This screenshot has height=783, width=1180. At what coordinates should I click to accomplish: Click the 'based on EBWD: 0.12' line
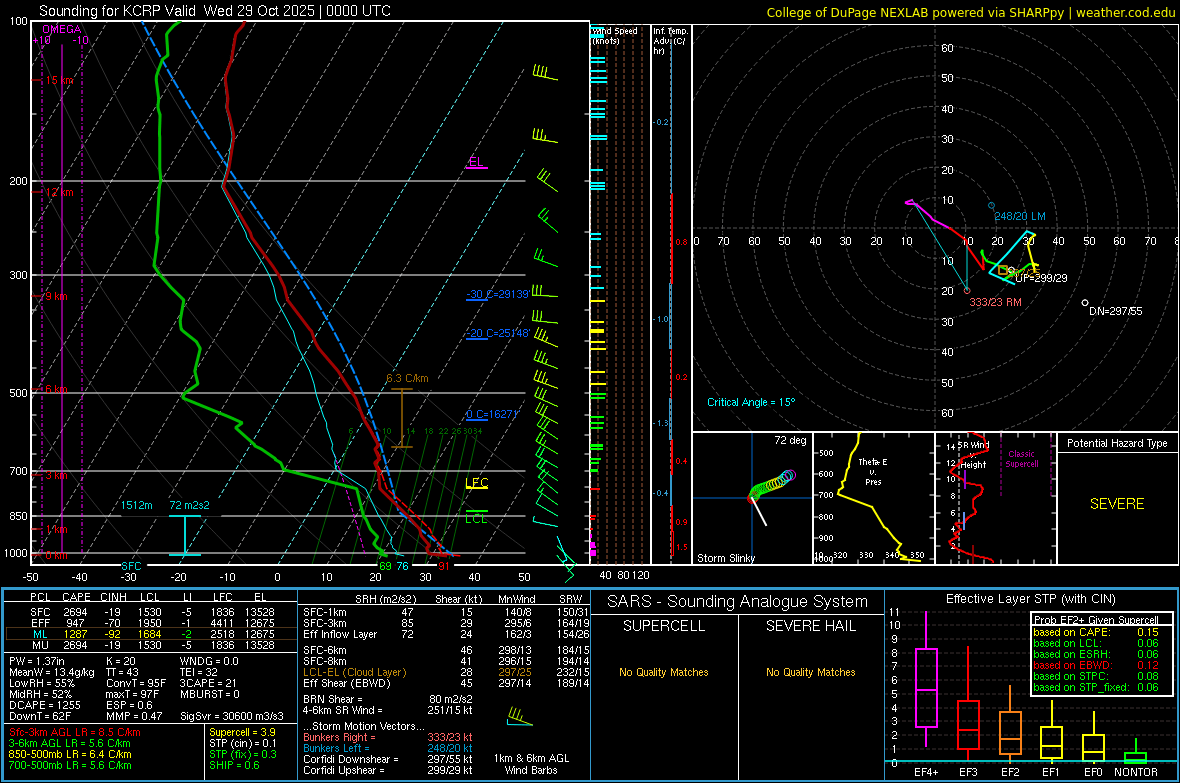pyautogui.click(x=1096, y=665)
